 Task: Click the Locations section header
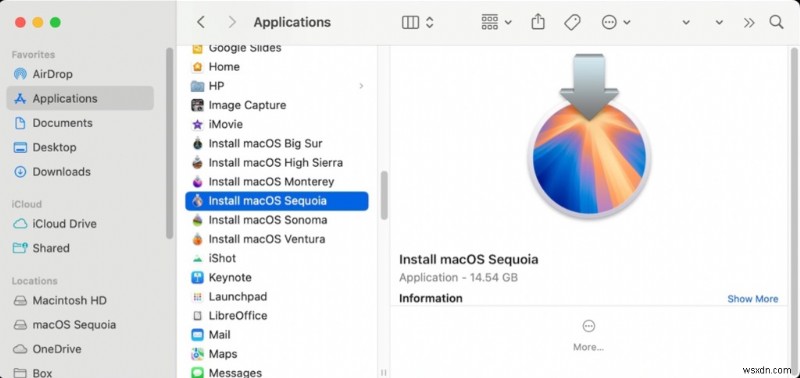click(35, 281)
